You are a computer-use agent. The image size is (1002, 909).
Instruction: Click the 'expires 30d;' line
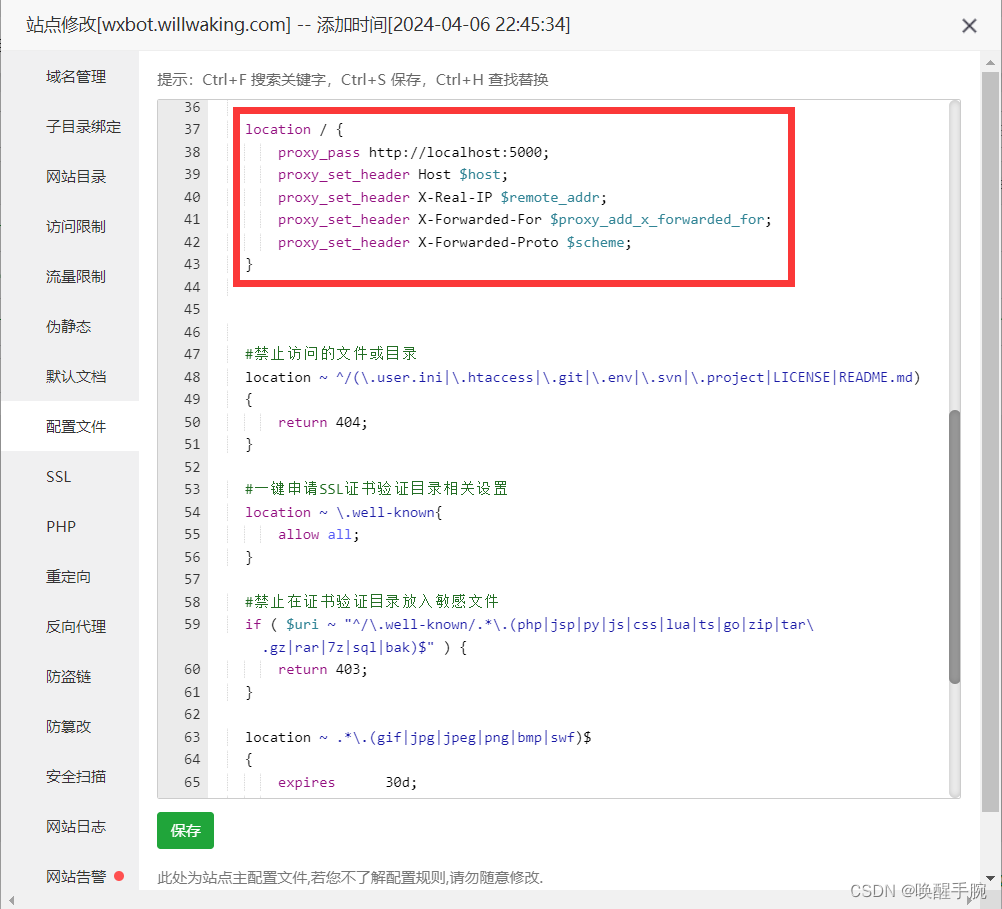point(347,782)
